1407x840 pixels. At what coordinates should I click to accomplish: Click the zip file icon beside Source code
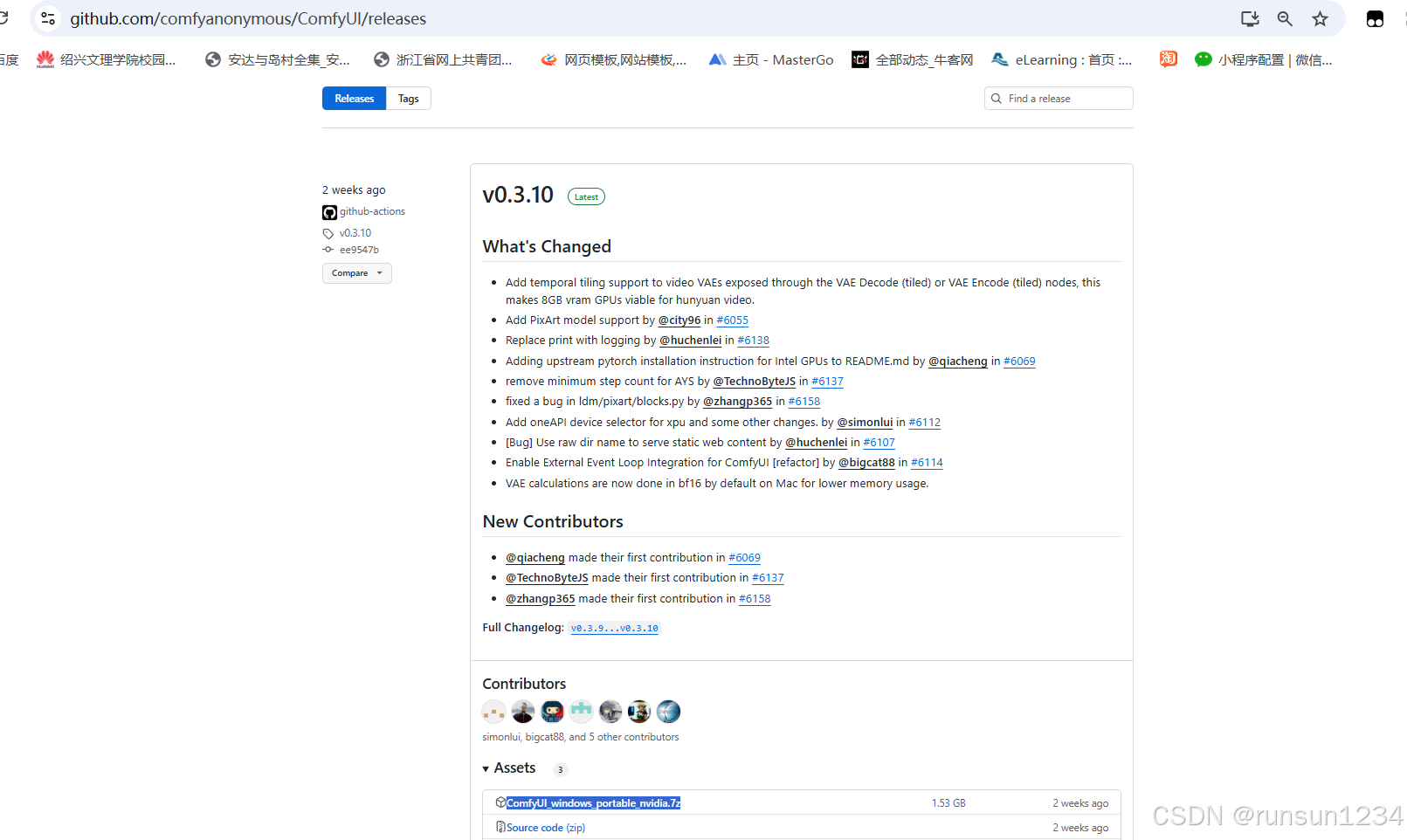point(500,827)
